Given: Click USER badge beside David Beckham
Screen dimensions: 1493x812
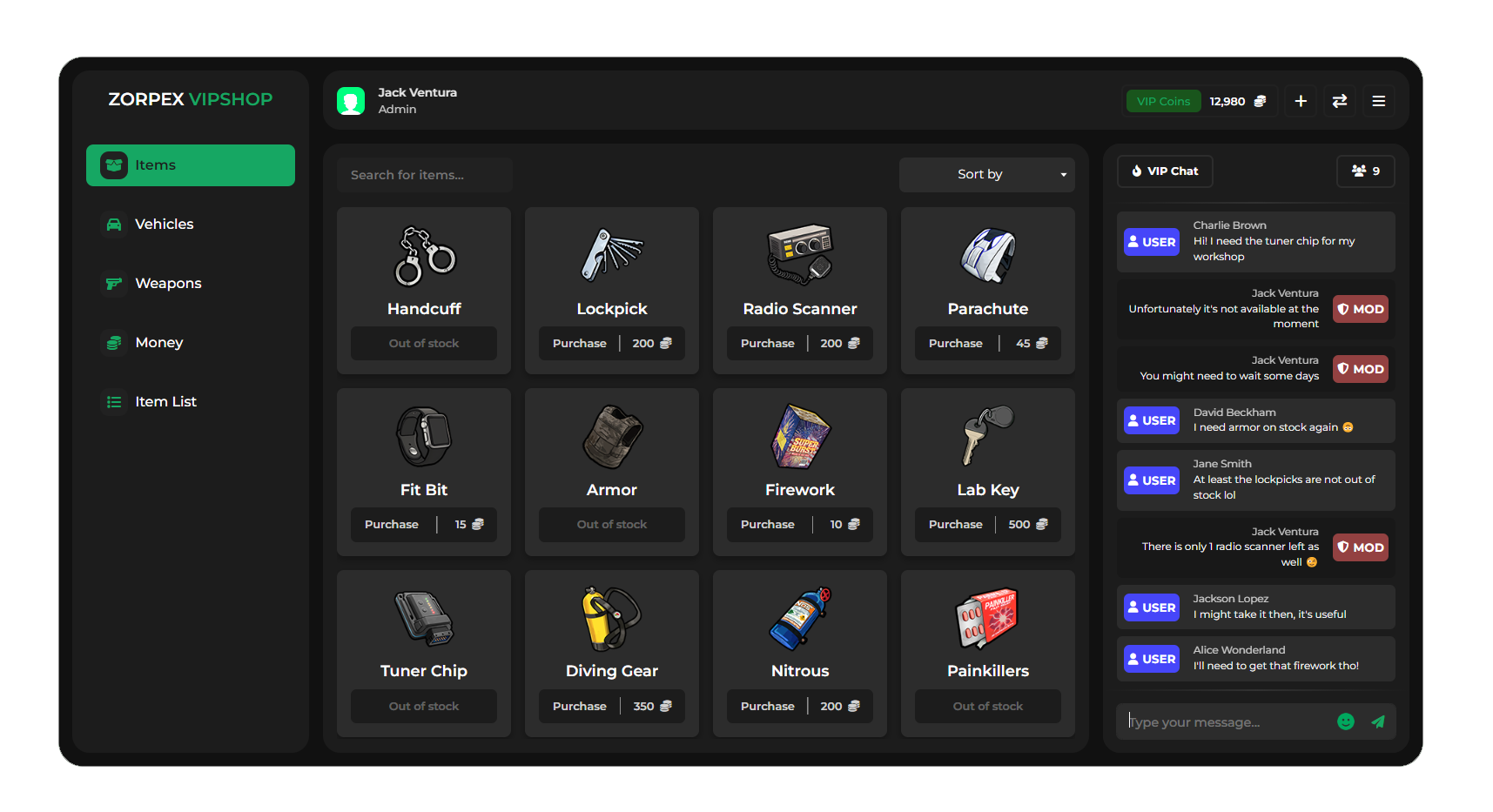Looking at the screenshot, I should point(1152,420).
